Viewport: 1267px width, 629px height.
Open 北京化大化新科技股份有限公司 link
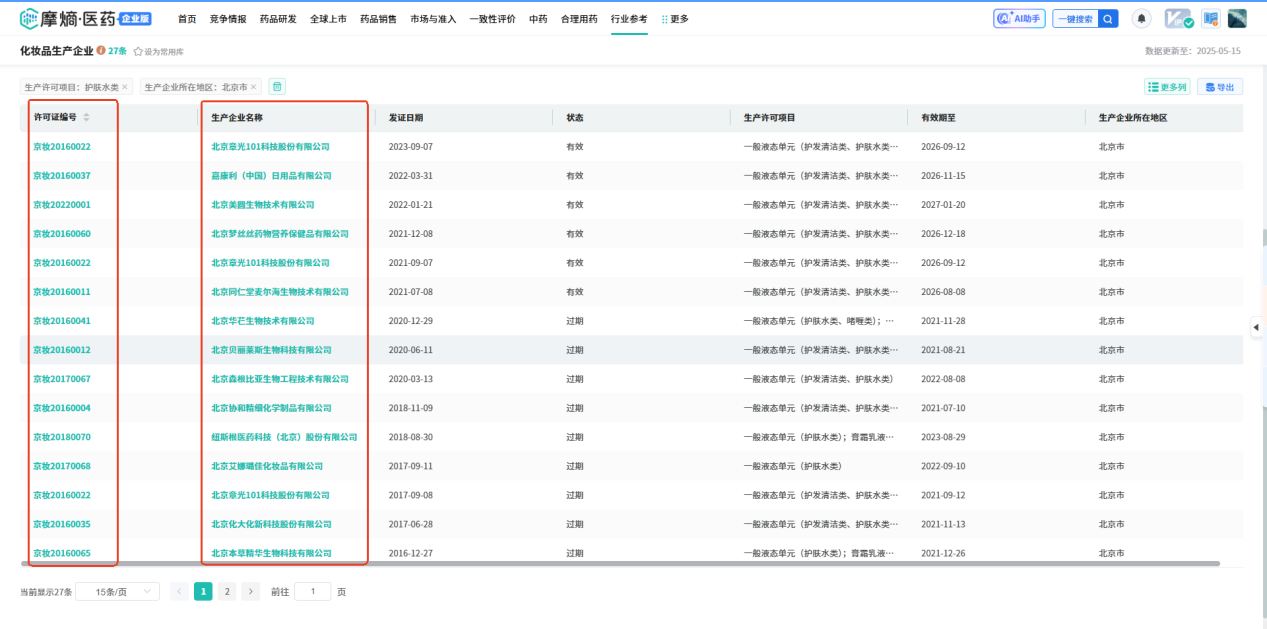271,524
